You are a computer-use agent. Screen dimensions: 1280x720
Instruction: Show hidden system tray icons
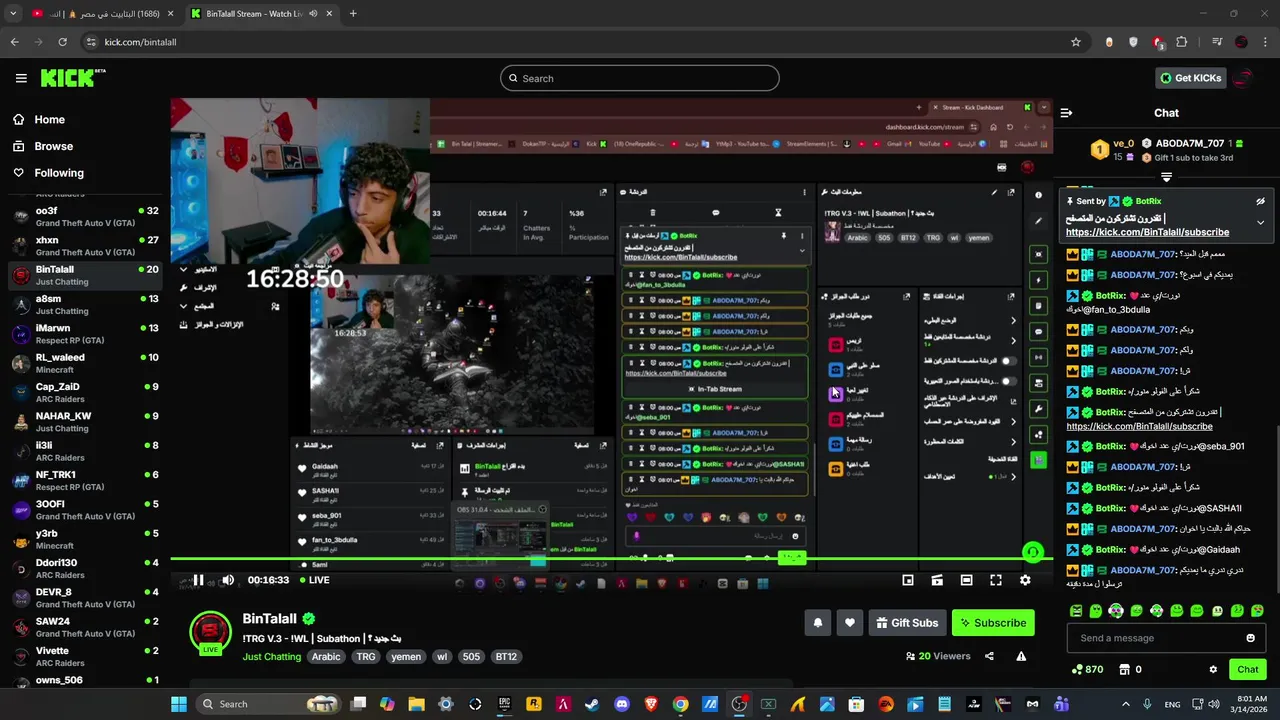tap(1125, 704)
